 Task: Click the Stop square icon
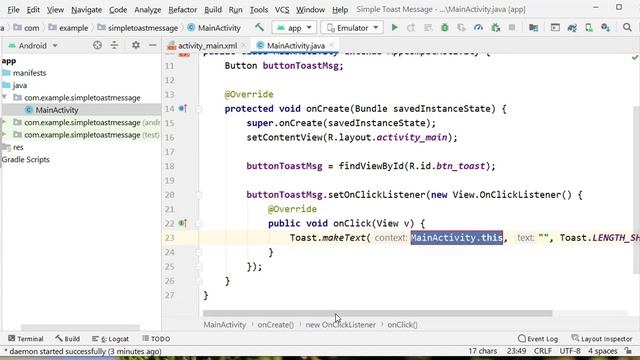512,27
